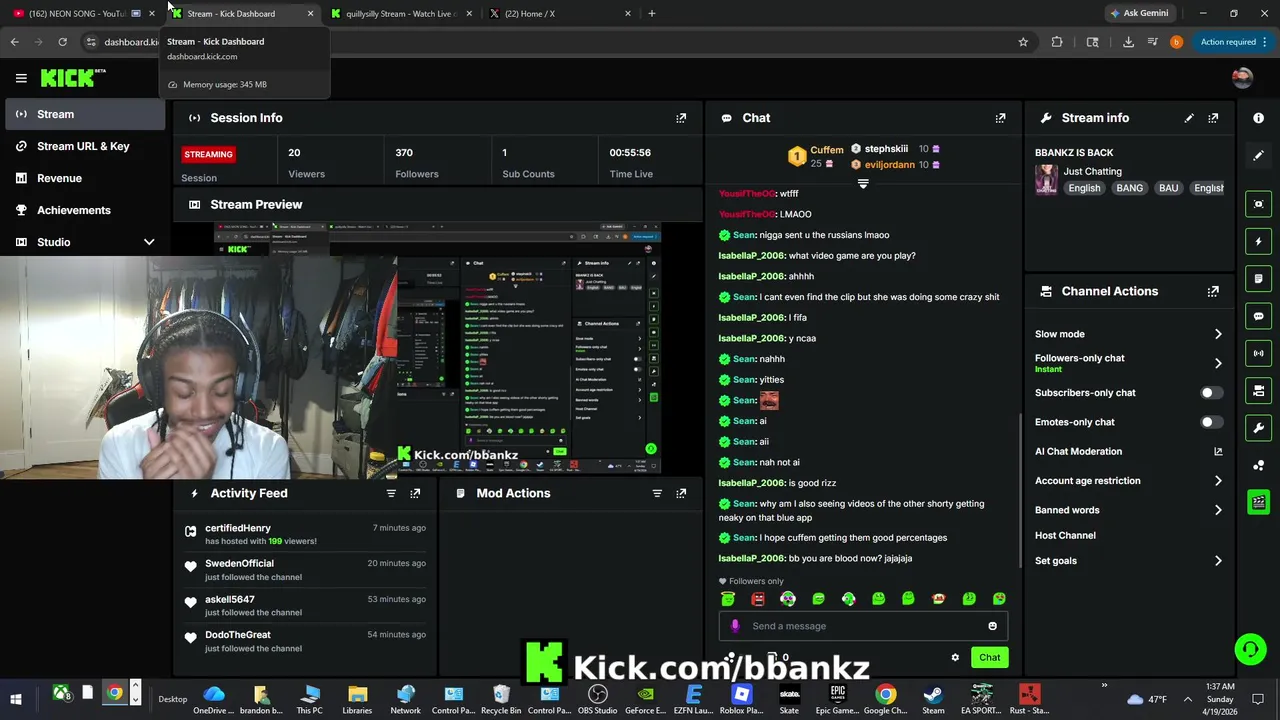Viewport: 1280px width, 720px height.
Task: Open Ask Gemini in Chrome
Action: click(1138, 13)
